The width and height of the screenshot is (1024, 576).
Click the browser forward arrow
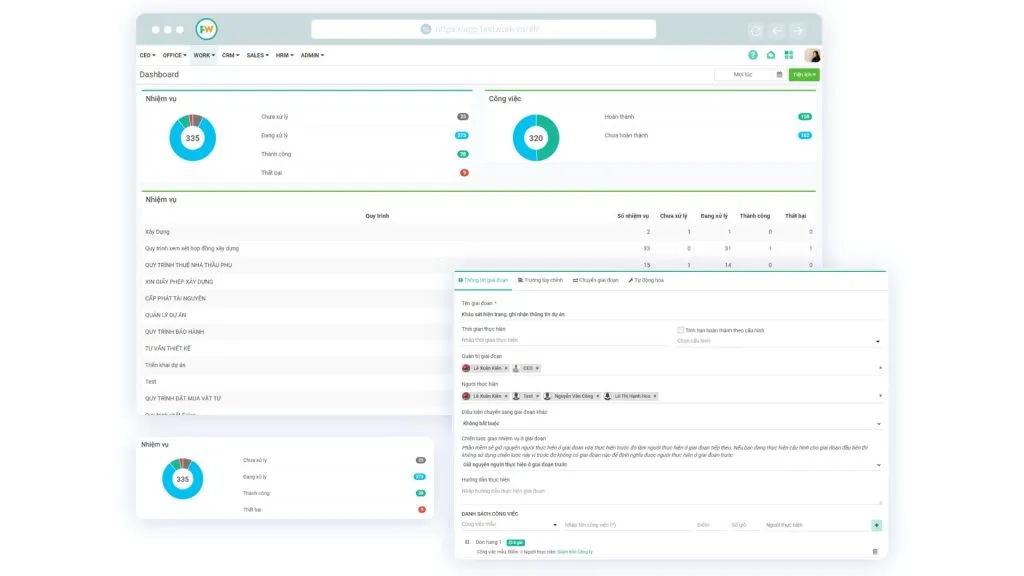(798, 31)
